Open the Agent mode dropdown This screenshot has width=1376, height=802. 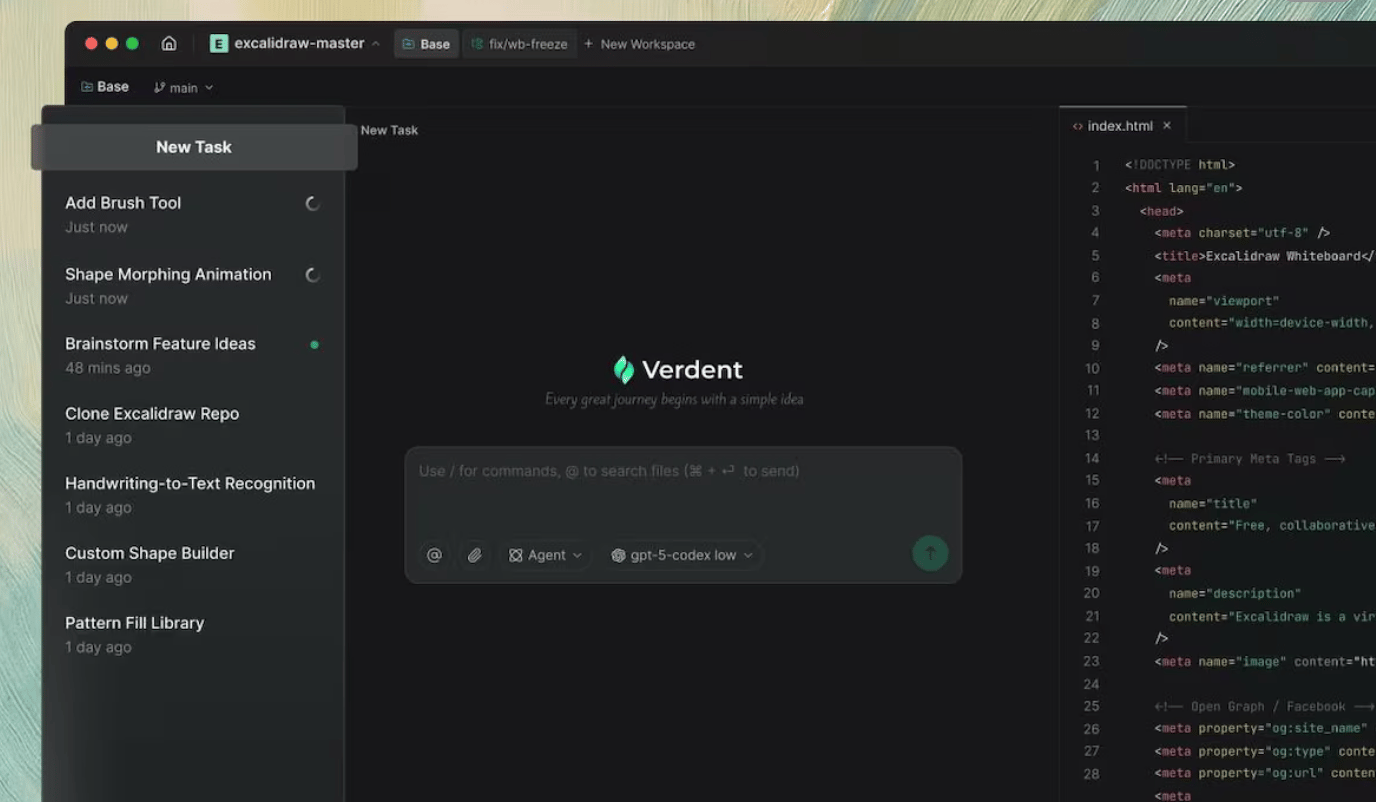click(x=546, y=555)
